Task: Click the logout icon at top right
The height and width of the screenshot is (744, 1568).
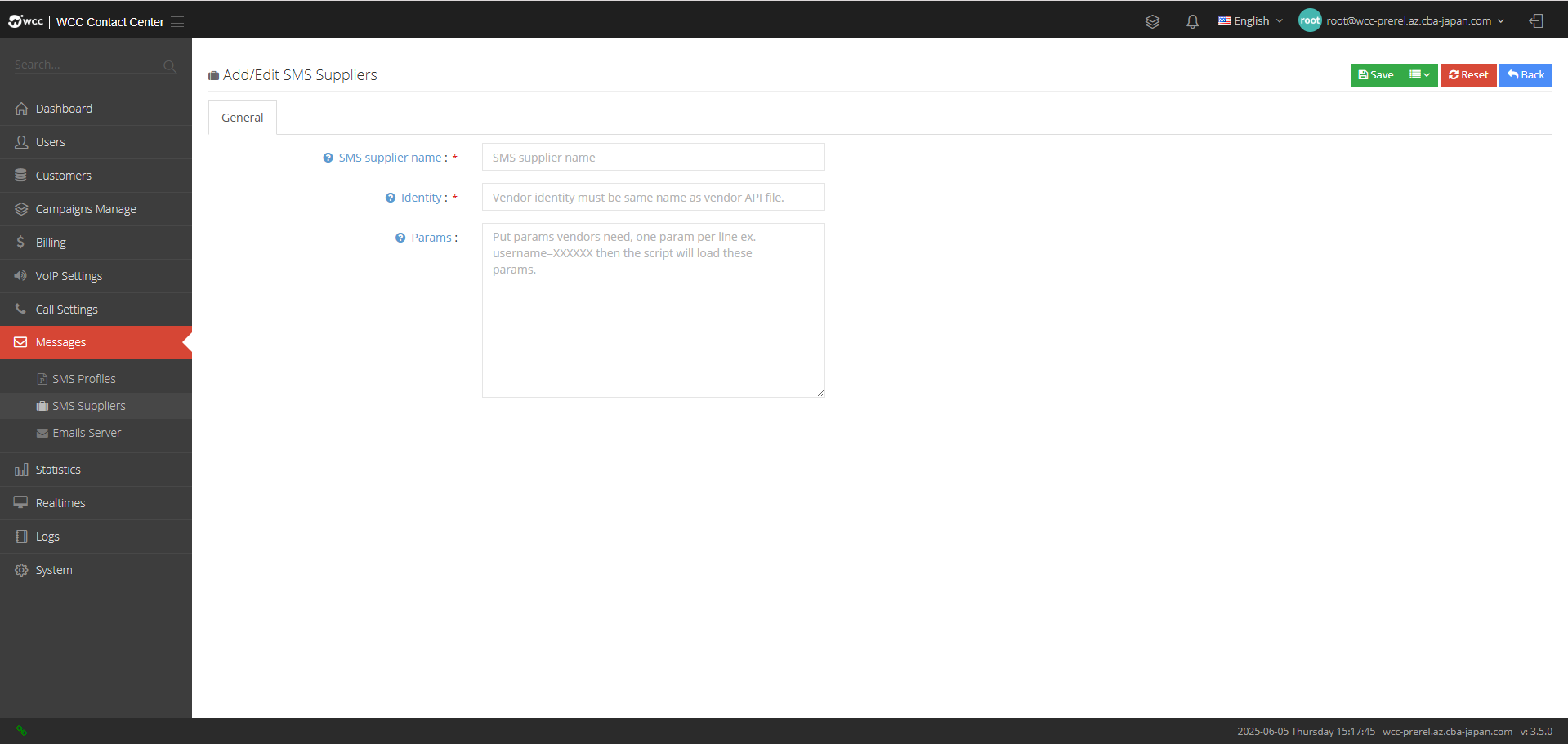Action: [1536, 21]
